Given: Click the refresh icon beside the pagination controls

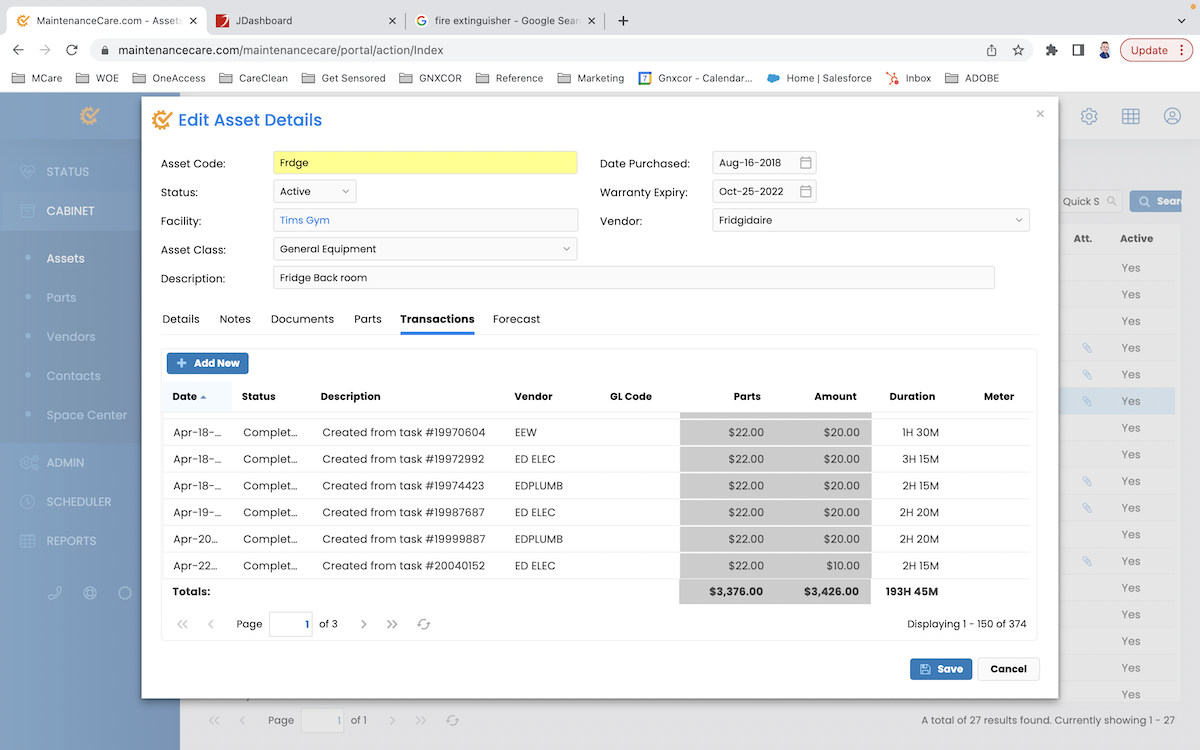Looking at the screenshot, I should point(423,623).
